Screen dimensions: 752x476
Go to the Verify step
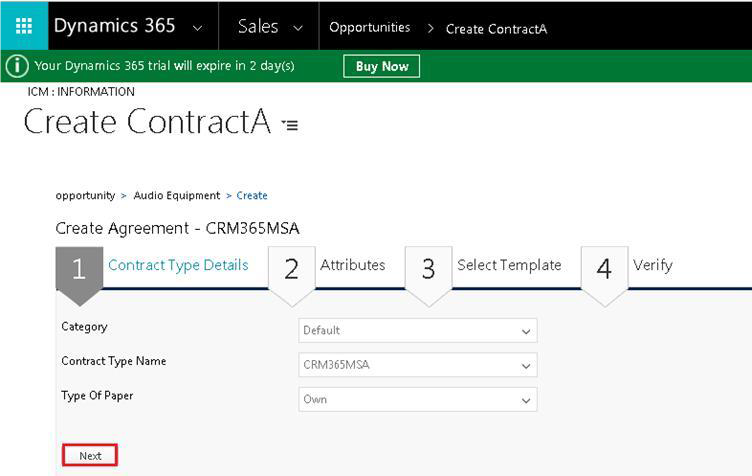click(x=652, y=265)
